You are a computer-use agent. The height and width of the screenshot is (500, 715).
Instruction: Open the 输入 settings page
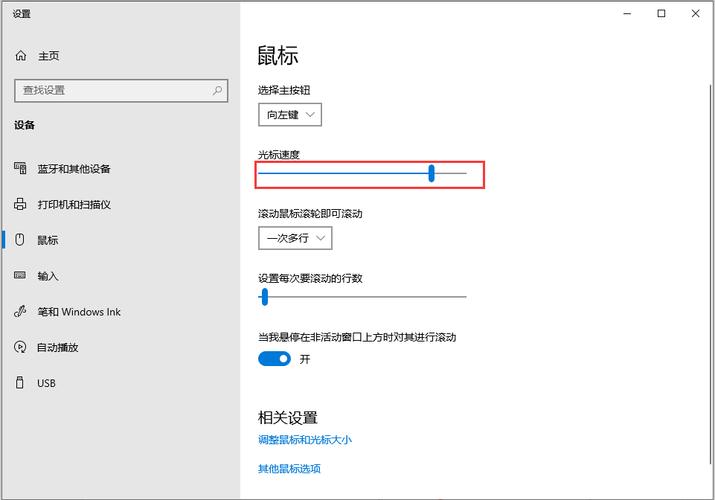pyautogui.click(x=48, y=276)
